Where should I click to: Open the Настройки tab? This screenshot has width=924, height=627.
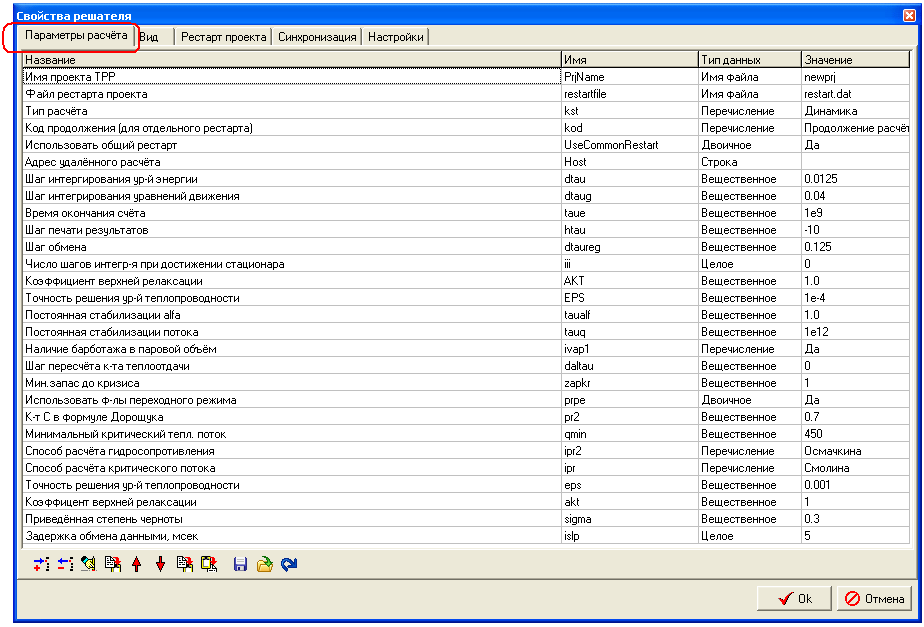(396, 37)
